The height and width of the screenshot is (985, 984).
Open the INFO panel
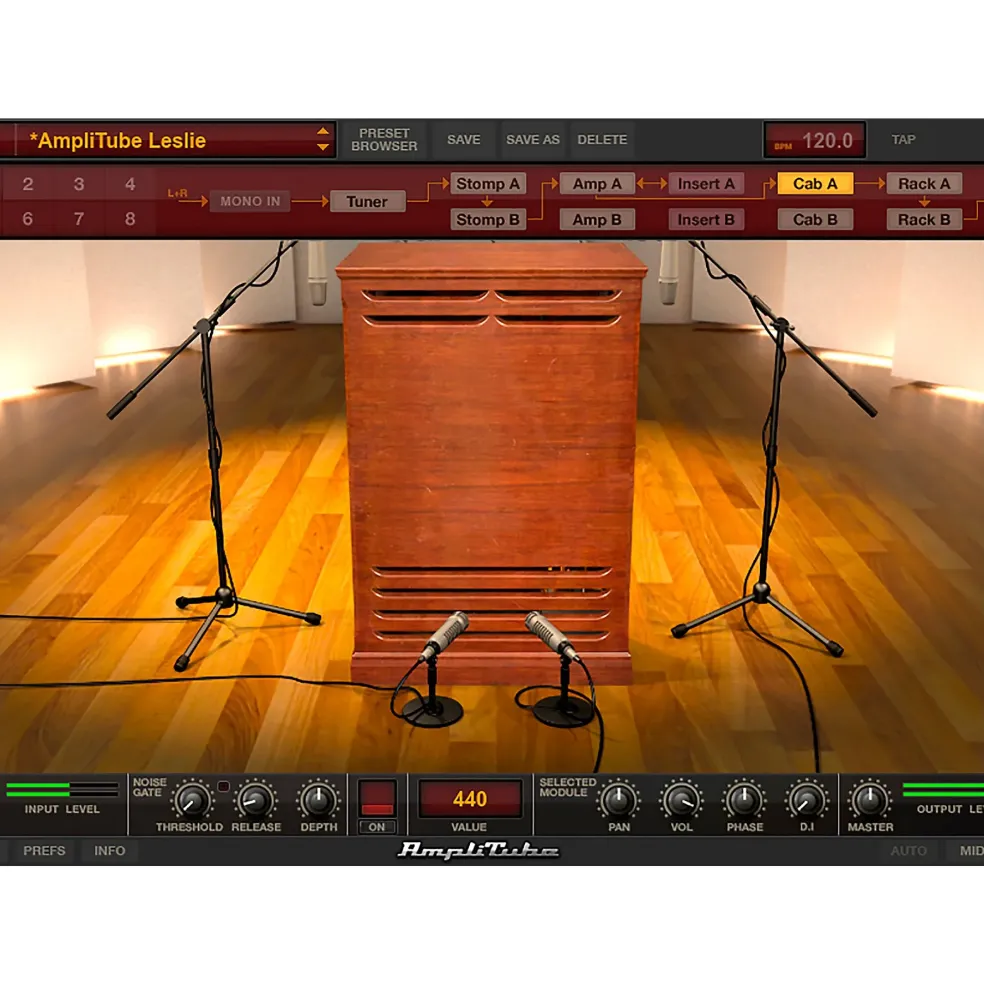[110, 851]
